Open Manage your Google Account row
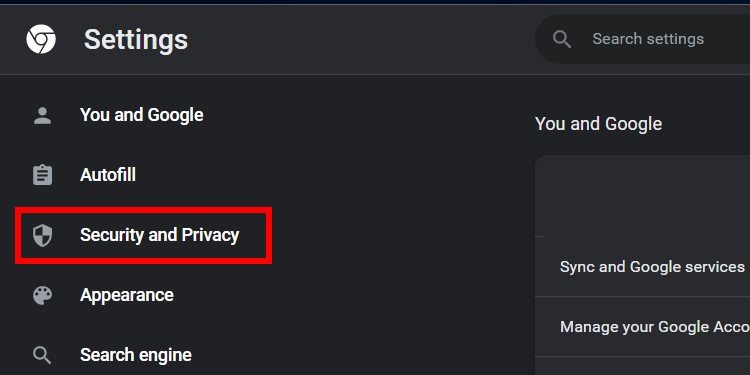750x375 pixels. coord(642,327)
